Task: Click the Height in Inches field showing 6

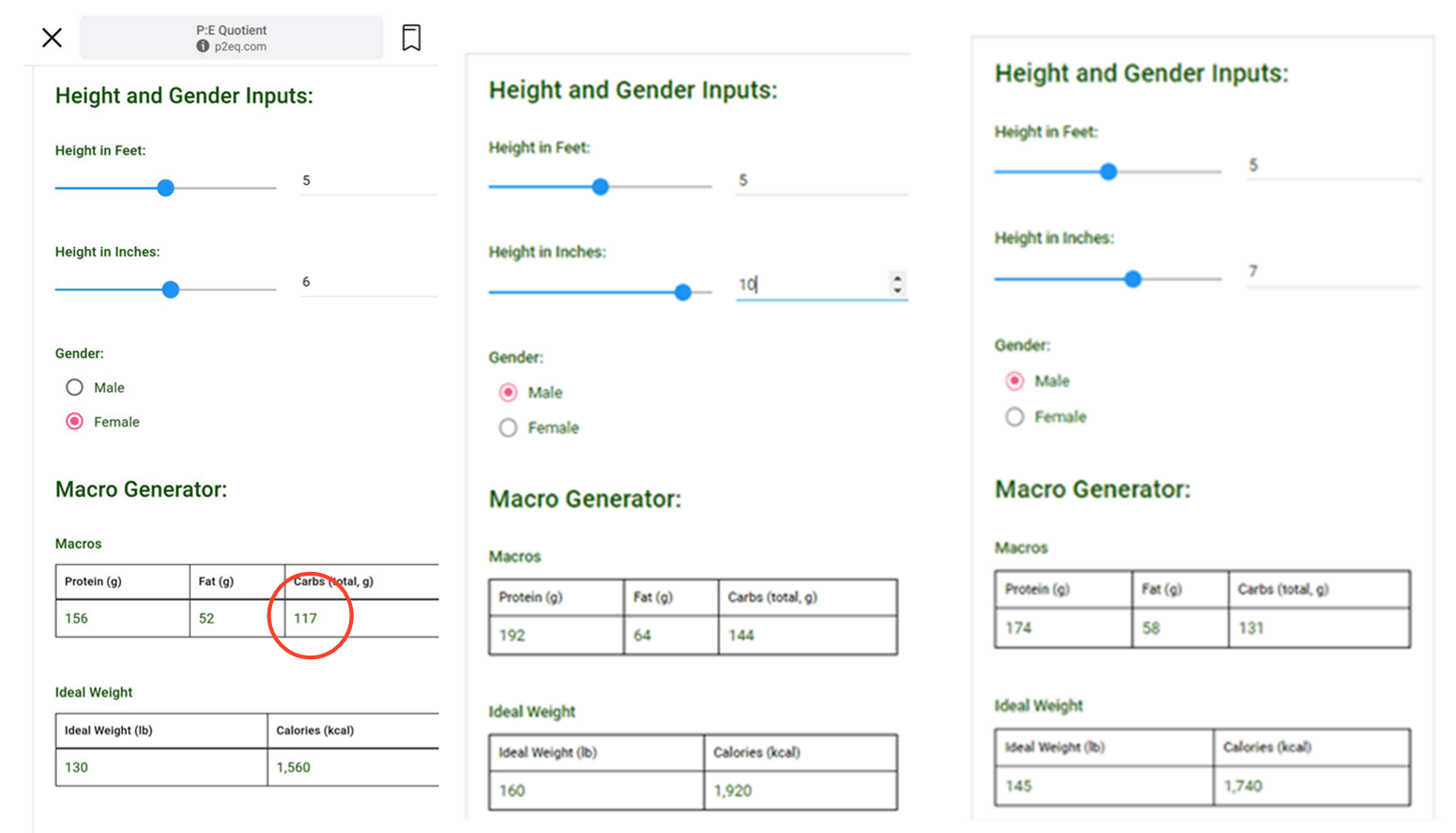Action: (369, 282)
